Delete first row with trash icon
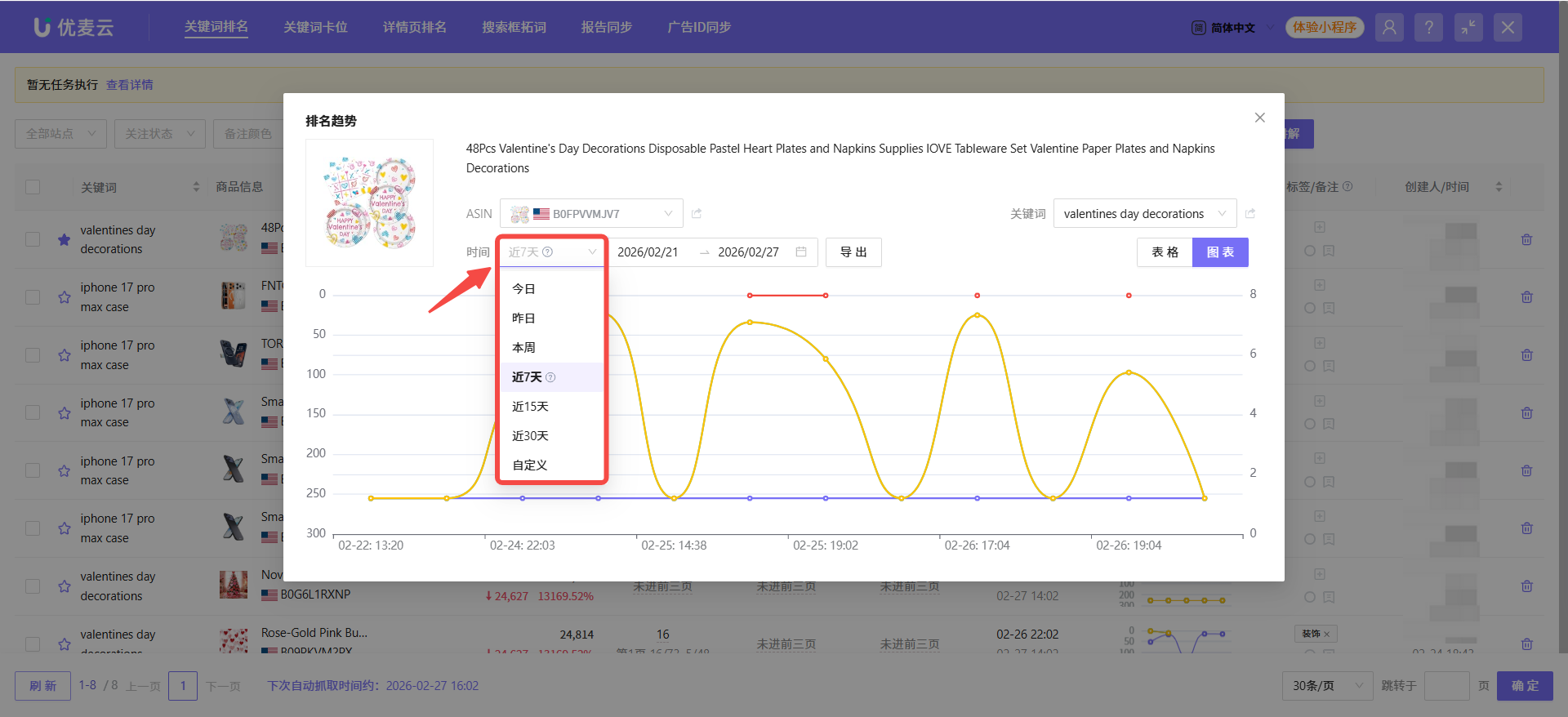This screenshot has height=717, width=1568. coord(1526,240)
